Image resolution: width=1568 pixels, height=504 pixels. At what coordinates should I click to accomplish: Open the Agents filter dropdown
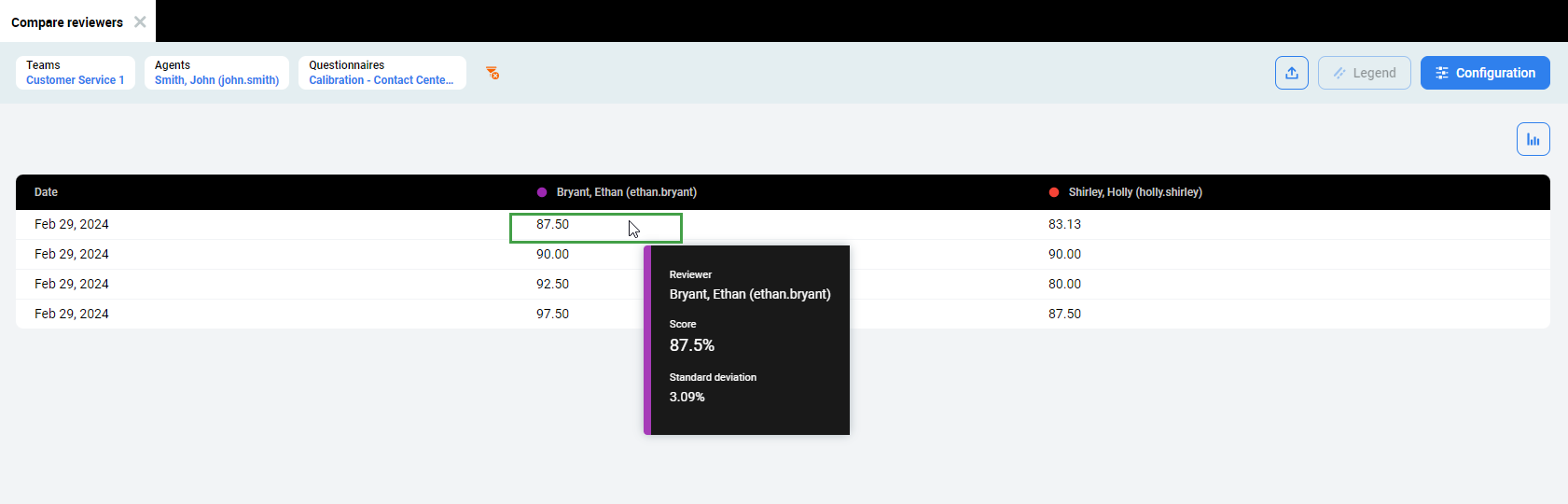pyautogui.click(x=216, y=73)
